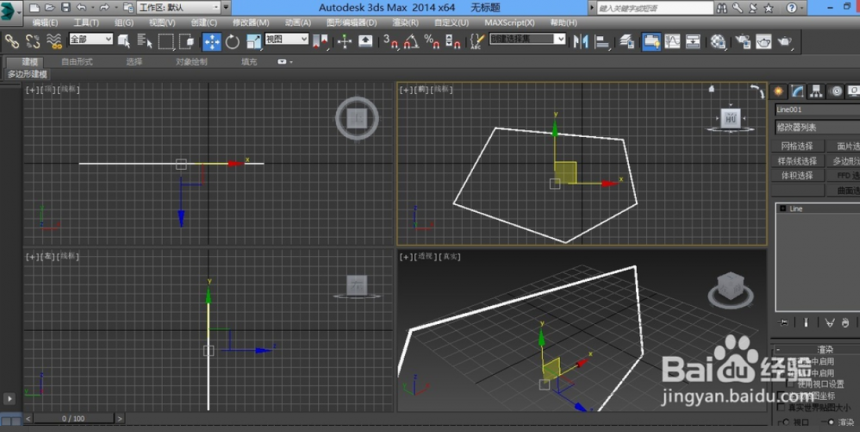
Task: Click the time slider showing 0 / 100
Action: click(x=73, y=418)
